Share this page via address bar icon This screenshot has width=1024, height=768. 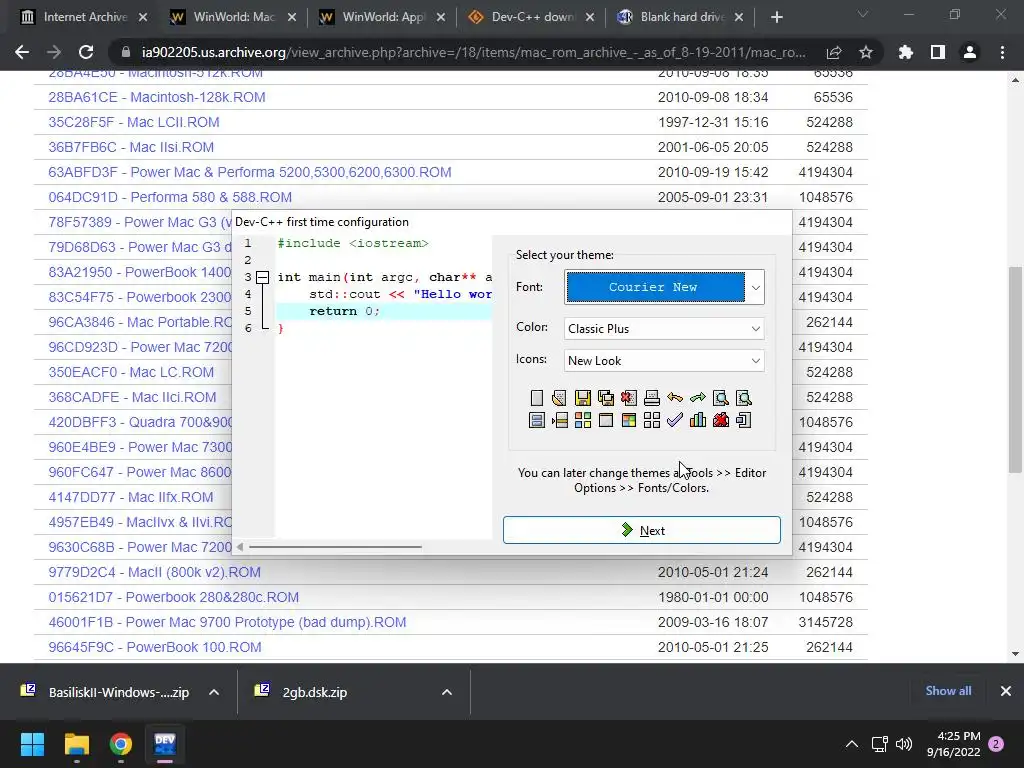pos(834,52)
